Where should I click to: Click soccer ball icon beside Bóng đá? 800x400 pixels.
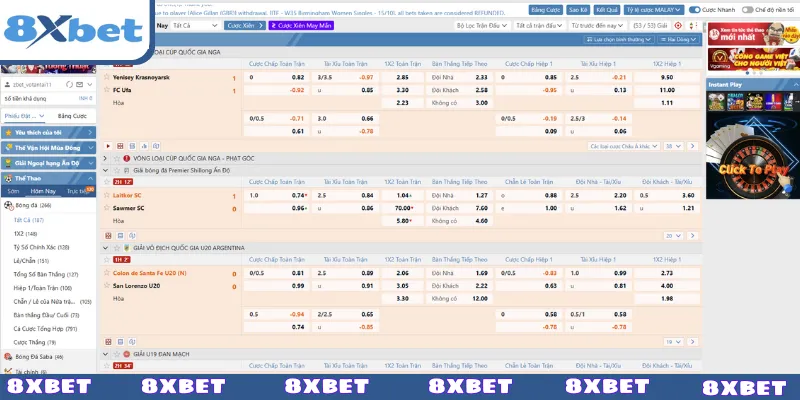(x=9, y=204)
